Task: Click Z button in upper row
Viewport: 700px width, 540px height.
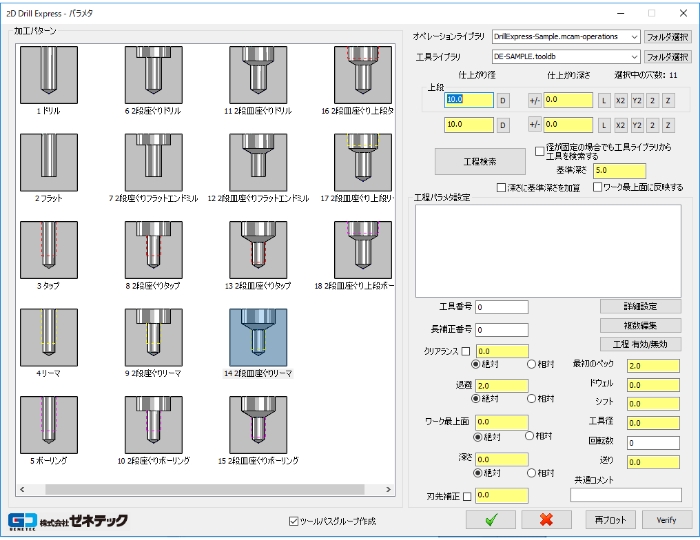Action: 668,100
